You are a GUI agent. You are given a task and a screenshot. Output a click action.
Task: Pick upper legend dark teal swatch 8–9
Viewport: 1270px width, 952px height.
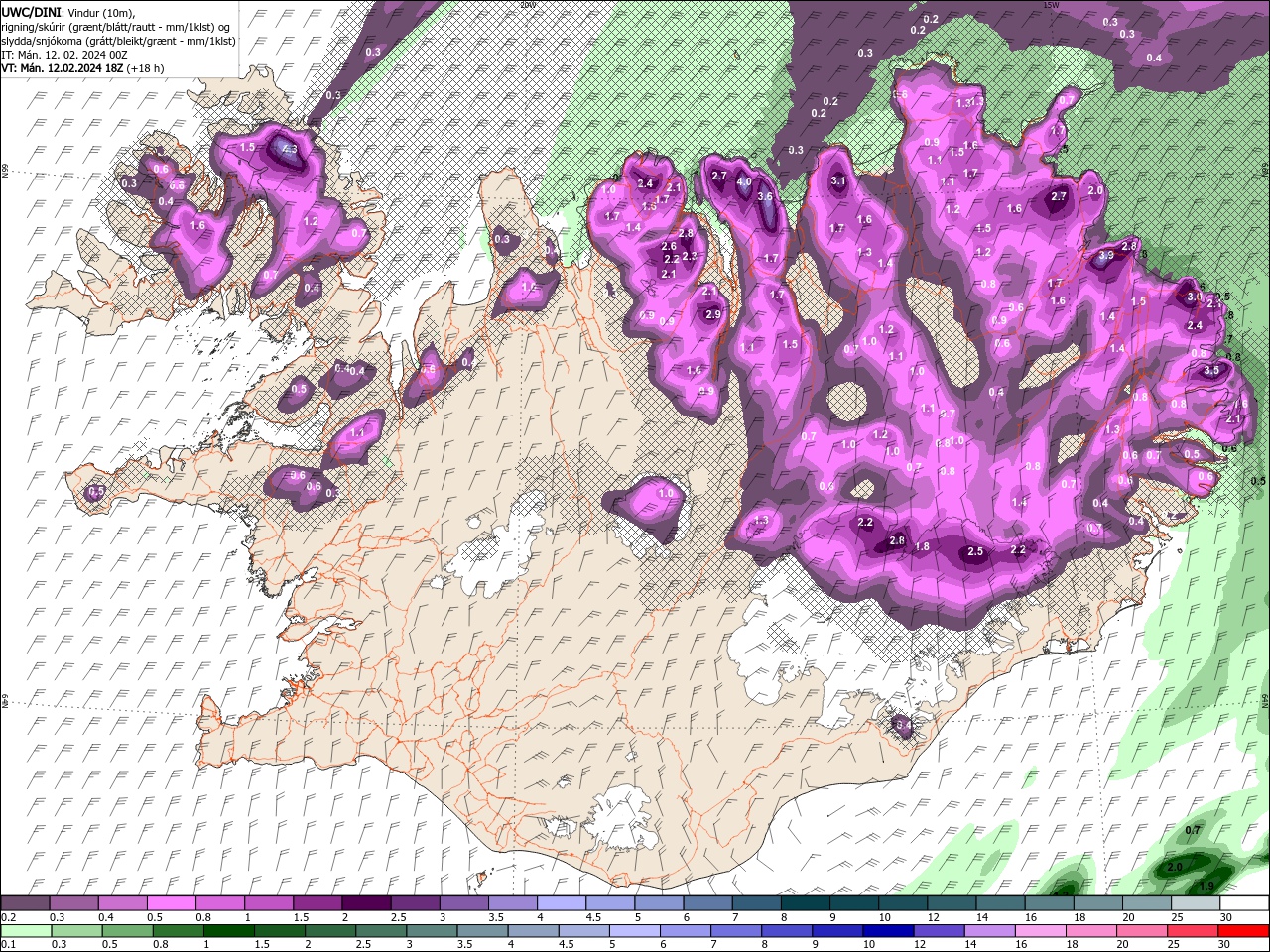[804, 903]
